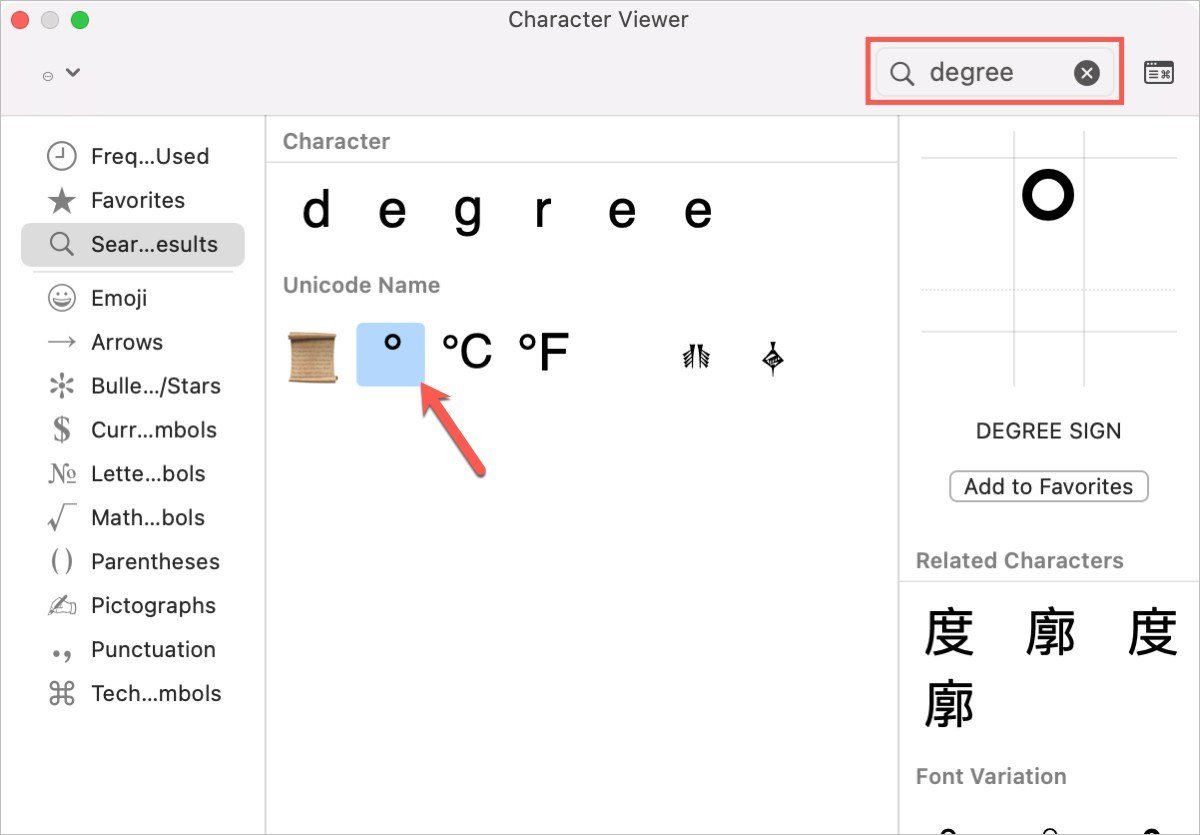This screenshot has height=835, width=1200.
Task: Select the degree sign character
Action: pos(391,354)
